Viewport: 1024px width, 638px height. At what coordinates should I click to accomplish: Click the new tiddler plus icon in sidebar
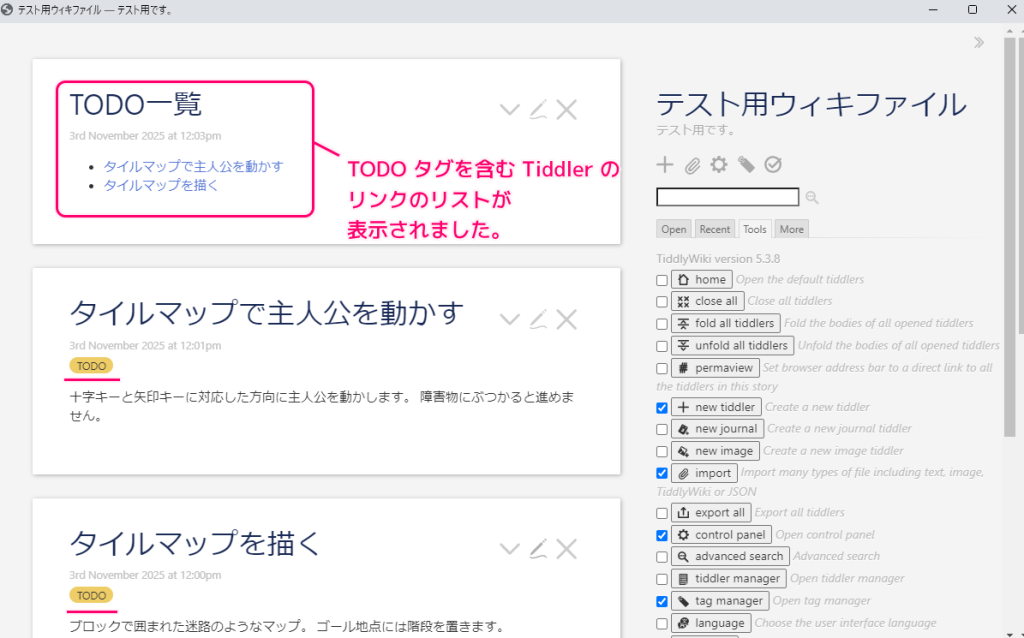tap(665, 165)
